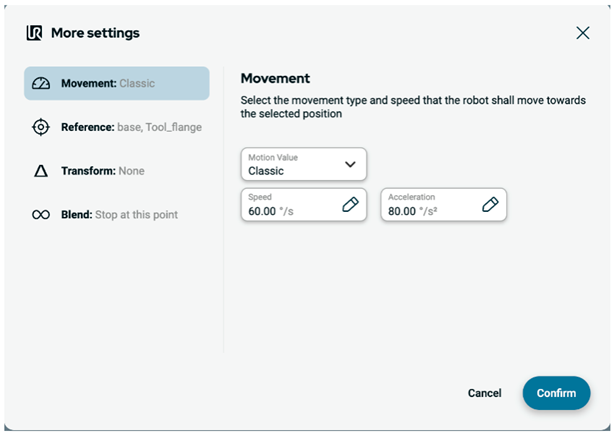The image size is (614, 436).
Task: Click the More settings dialog title
Action: pyautogui.click(x=95, y=33)
